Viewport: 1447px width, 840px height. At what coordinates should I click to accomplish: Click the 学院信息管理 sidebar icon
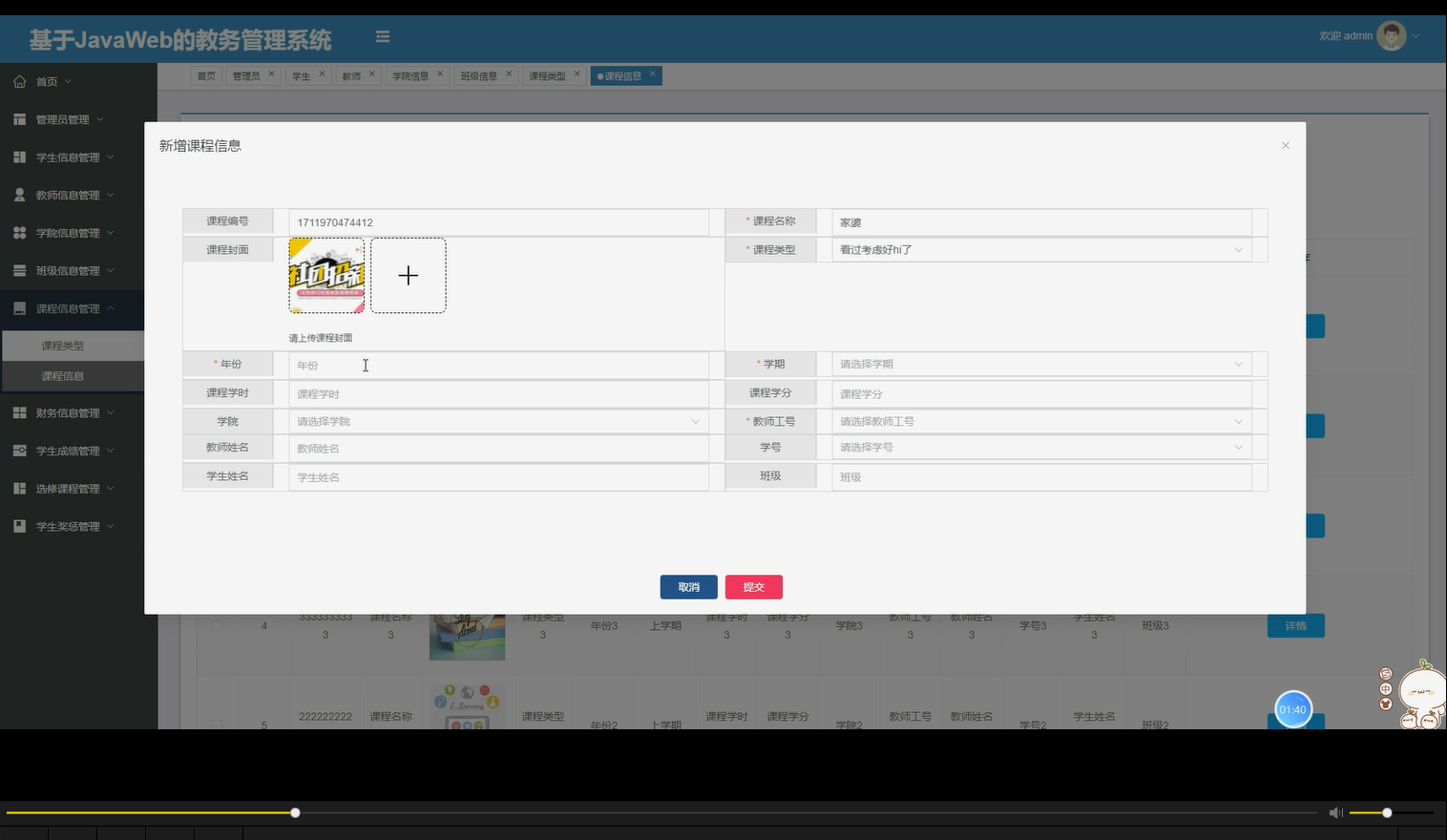point(20,233)
